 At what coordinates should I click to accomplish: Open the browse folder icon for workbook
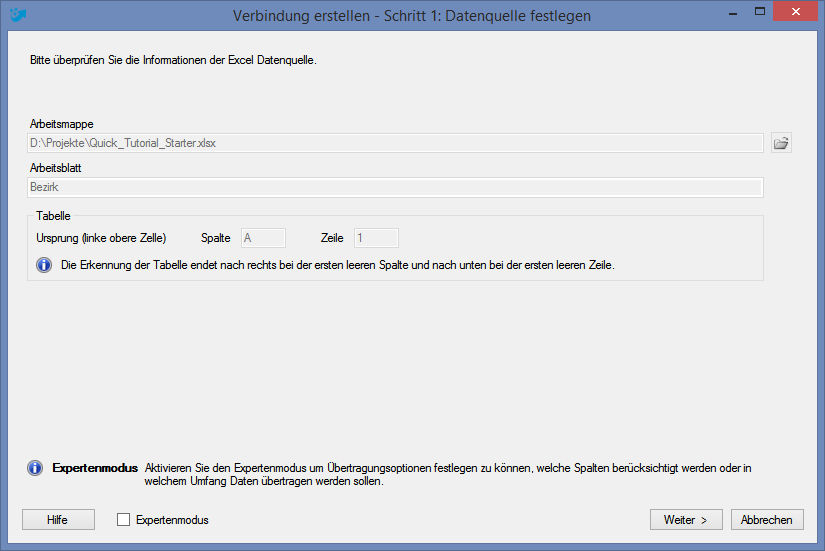(781, 143)
